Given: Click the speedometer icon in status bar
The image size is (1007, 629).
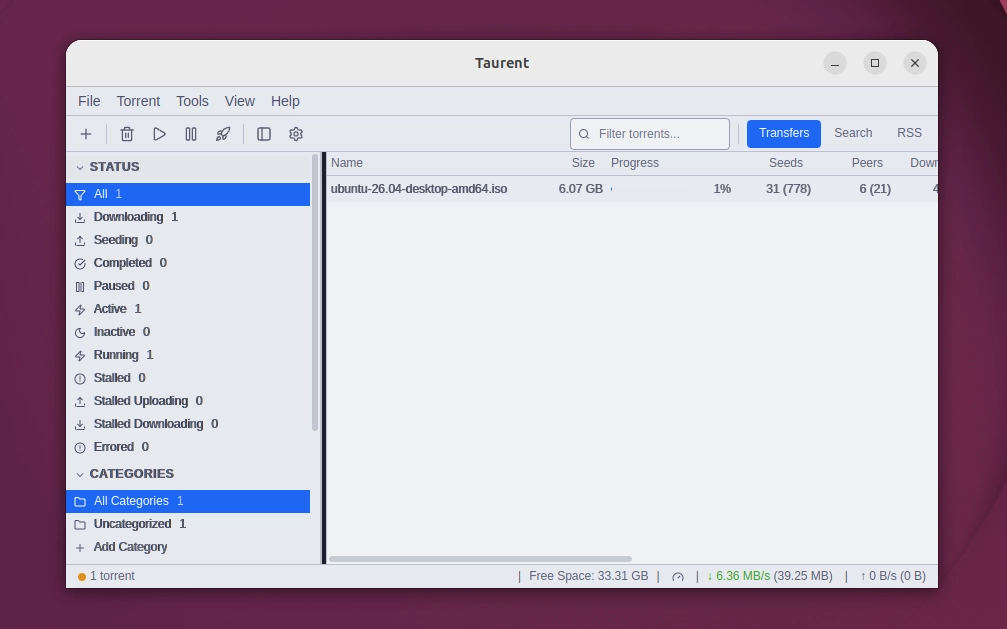Looking at the screenshot, I should click(x=678, y=576).
